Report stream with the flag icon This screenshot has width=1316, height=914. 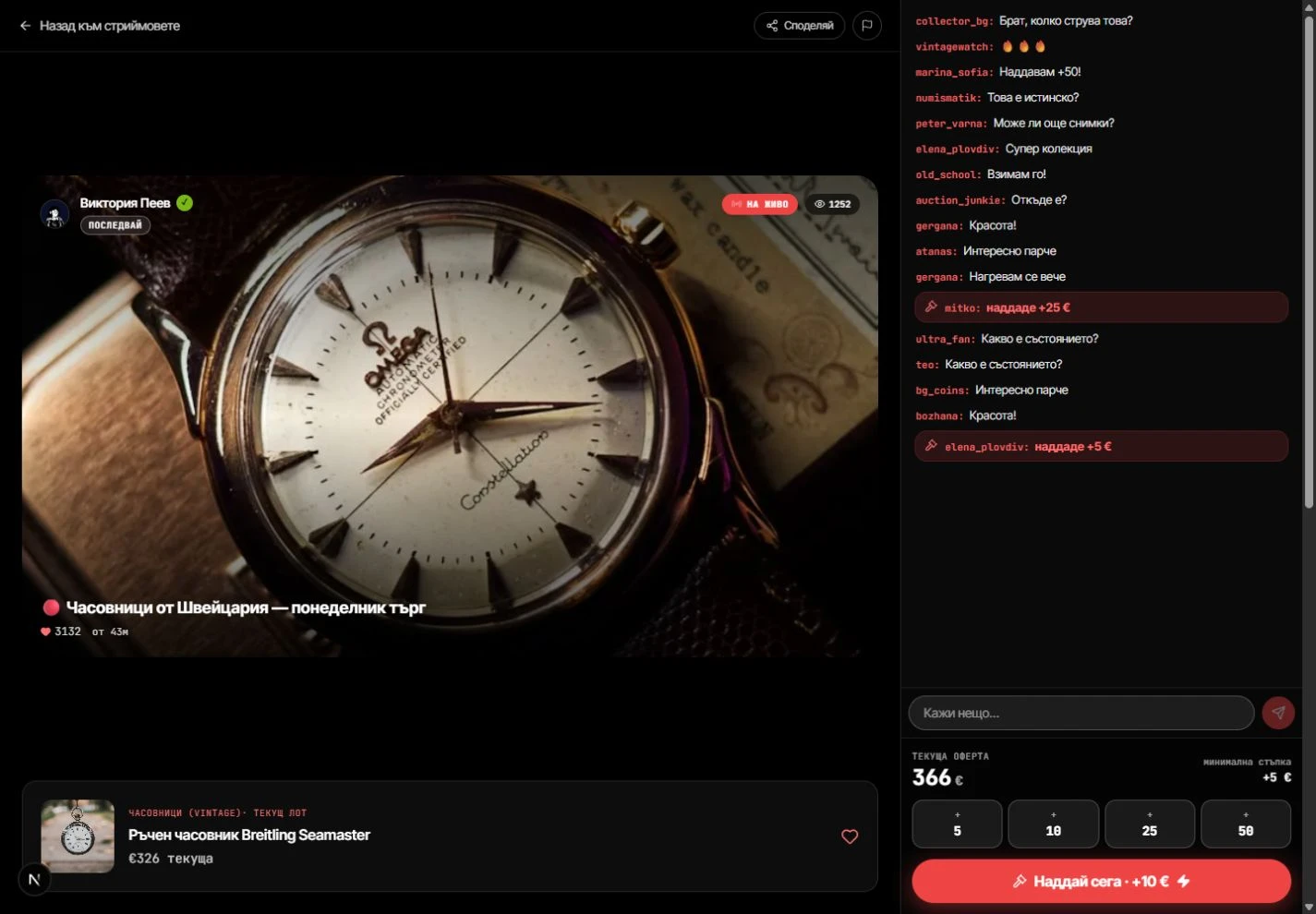[866, 26]
